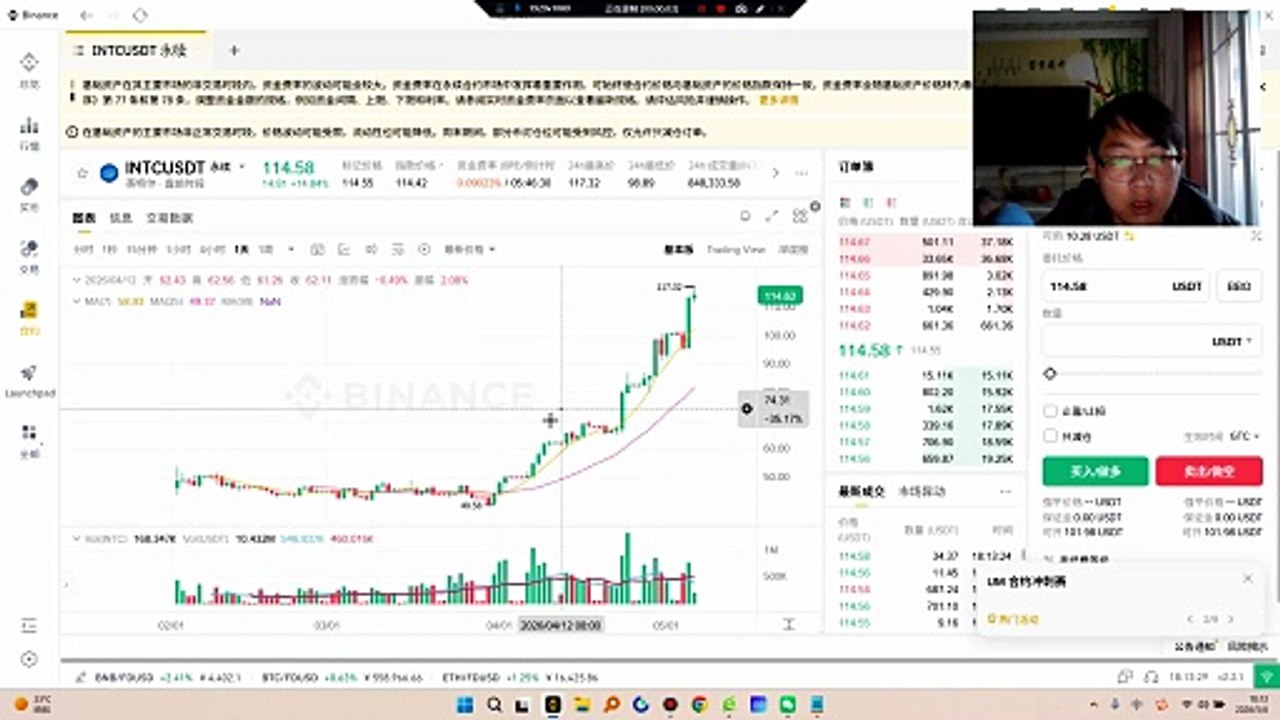Click the headset support icon in status bar

pyautogui.click(x=1152, y=677)
